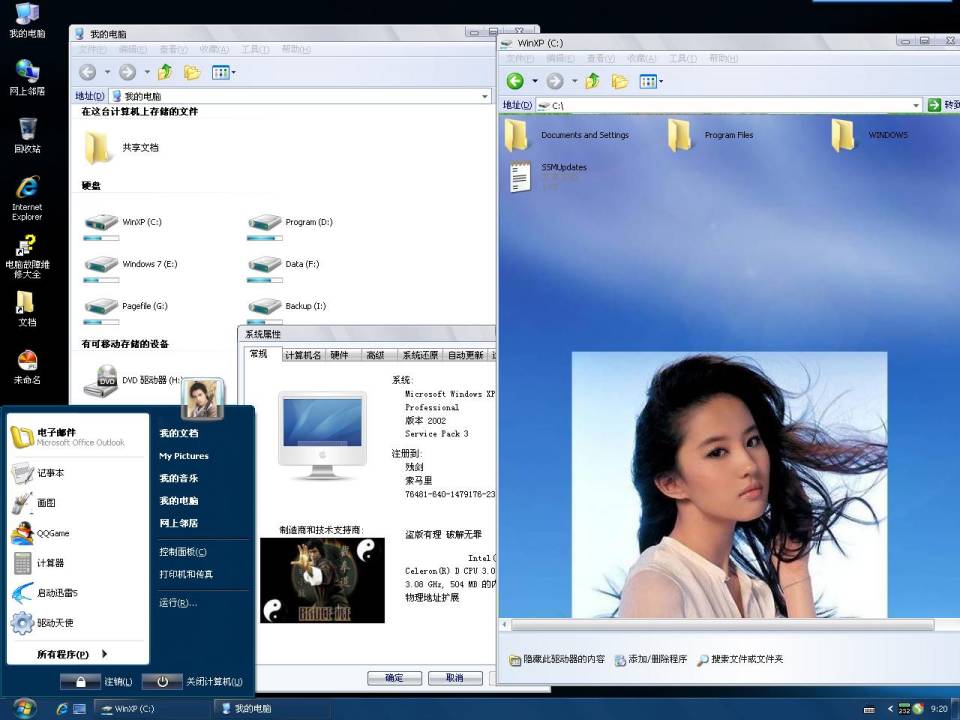Click Folders icon in WinXP (C:) toolbar
Image resolution: width=960 pixels, height=720 pixels.
[x=620, y=81]
